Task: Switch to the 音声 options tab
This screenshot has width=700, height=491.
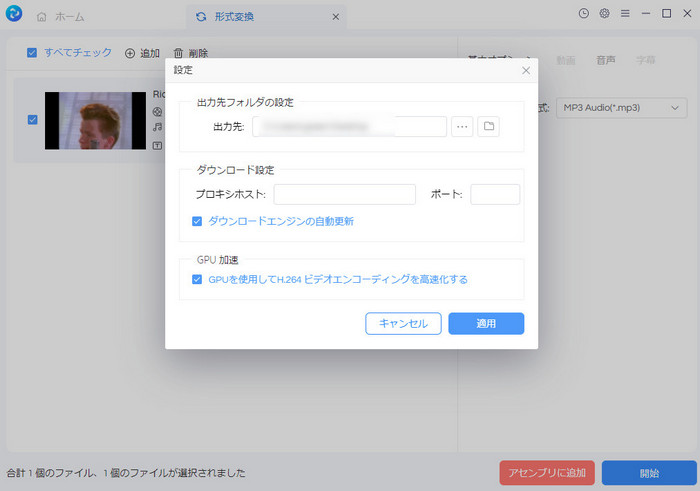Action: (x=606, y=60)
